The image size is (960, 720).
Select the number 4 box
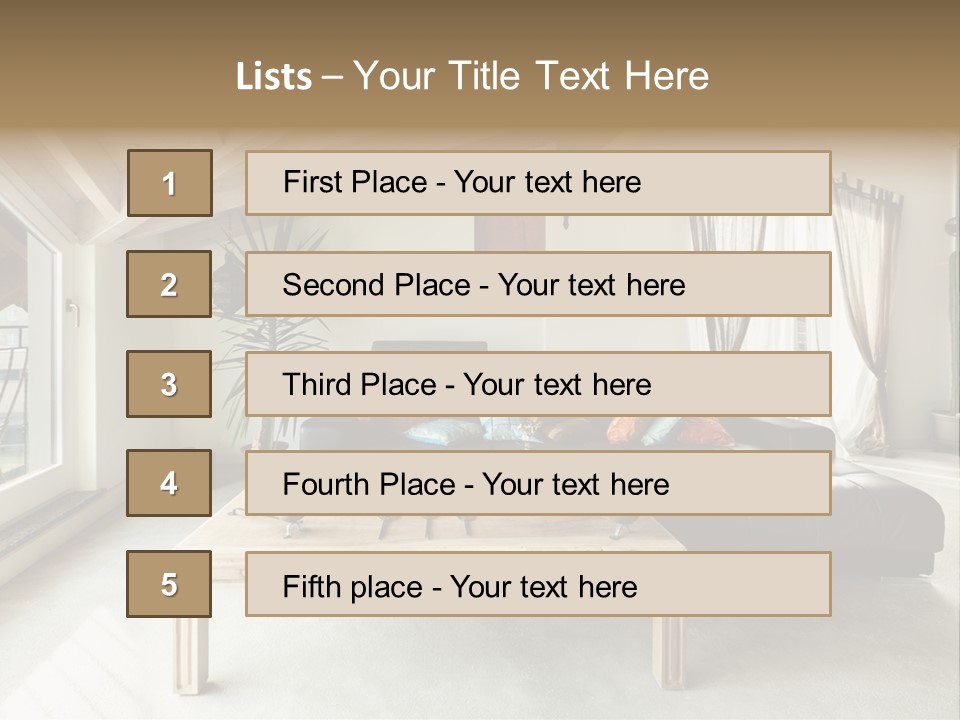170,483
